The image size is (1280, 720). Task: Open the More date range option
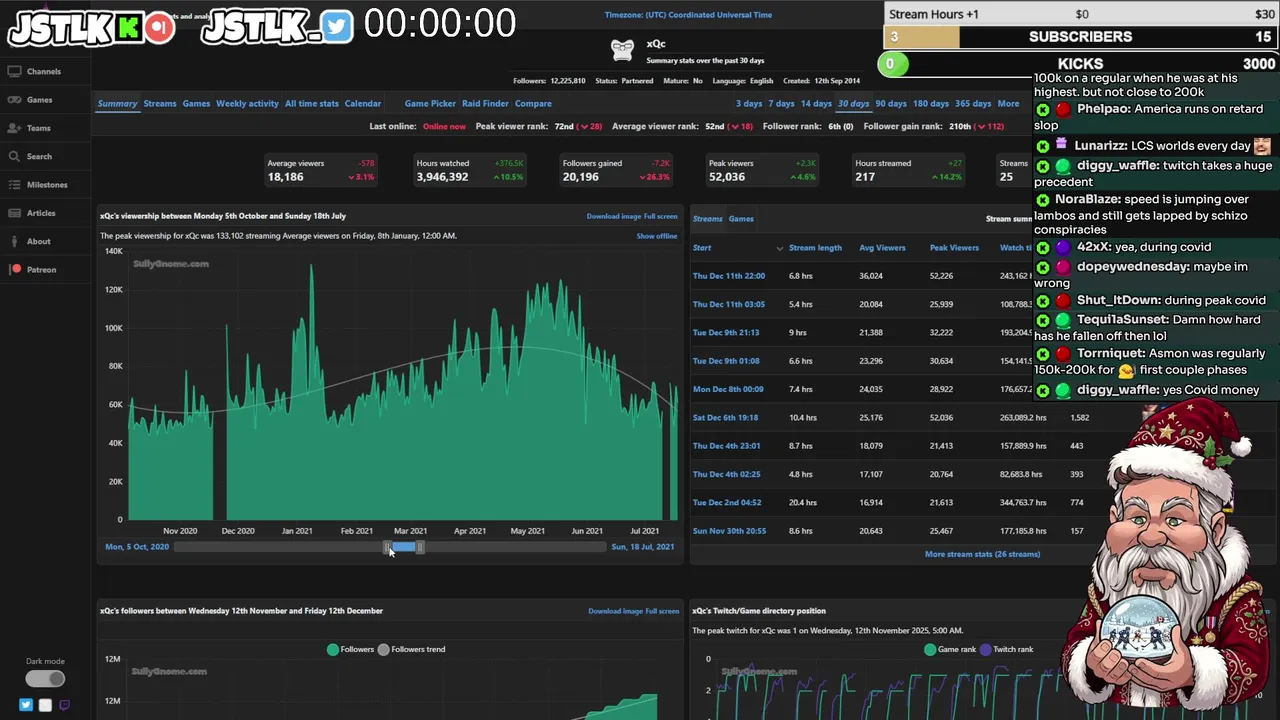pos(1008,104)
